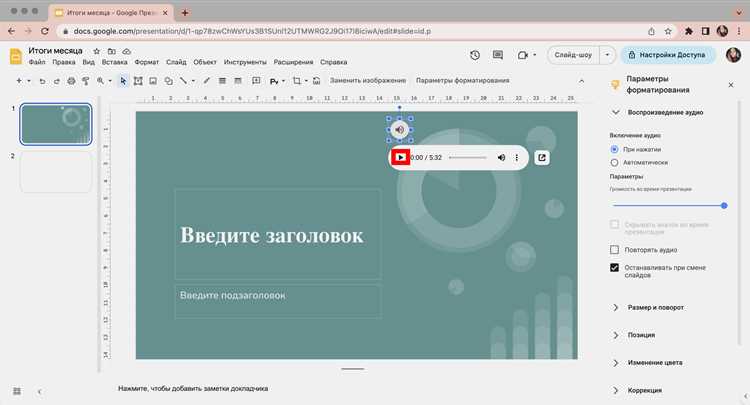Open Настройки Доступа sharing button

point(668,55)
